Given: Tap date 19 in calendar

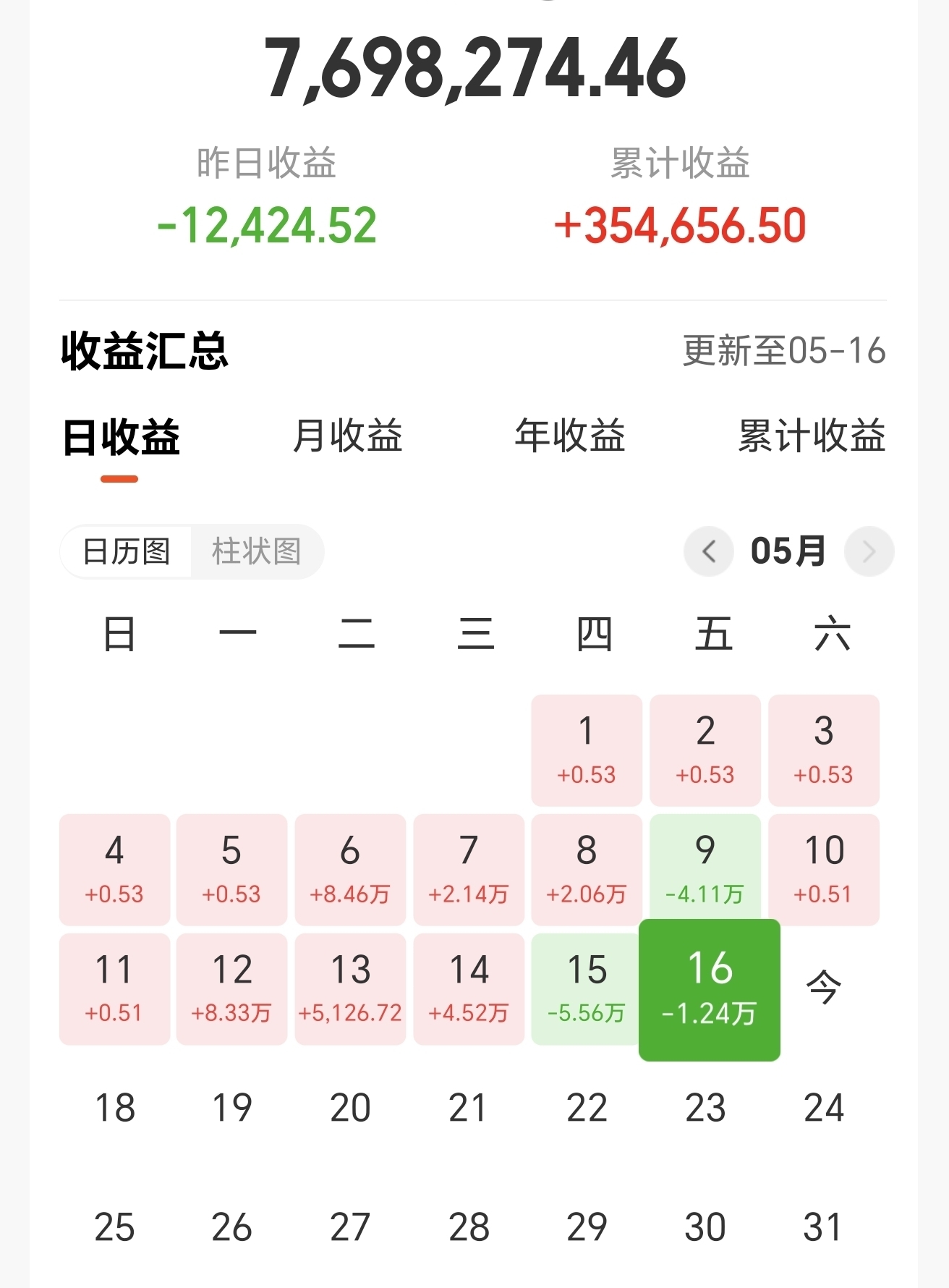Looking at the screenshot, I should coord(232,1108).
